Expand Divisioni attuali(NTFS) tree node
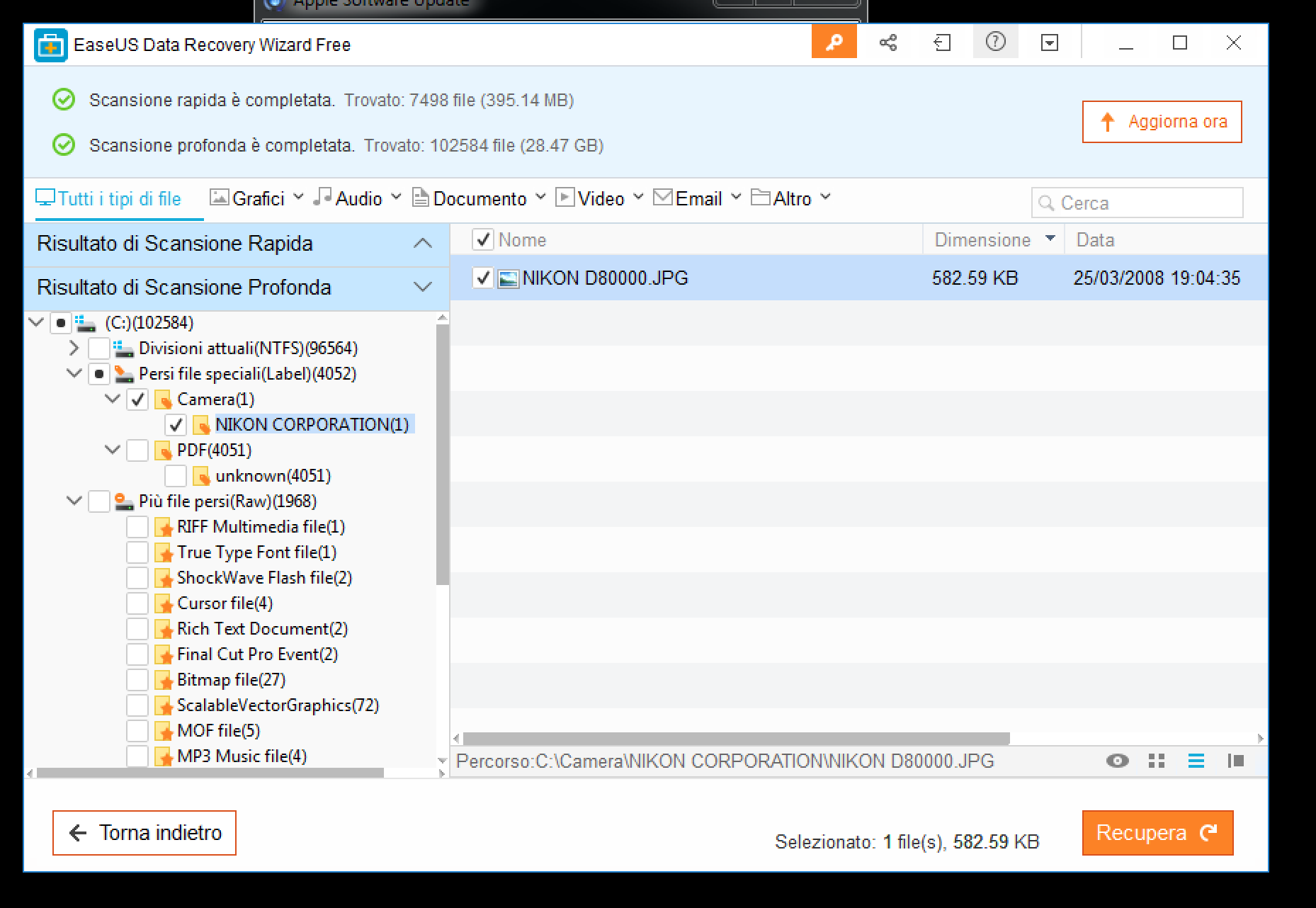The height and width of the screenshot is (908, 1316). [x=74, y=348]
